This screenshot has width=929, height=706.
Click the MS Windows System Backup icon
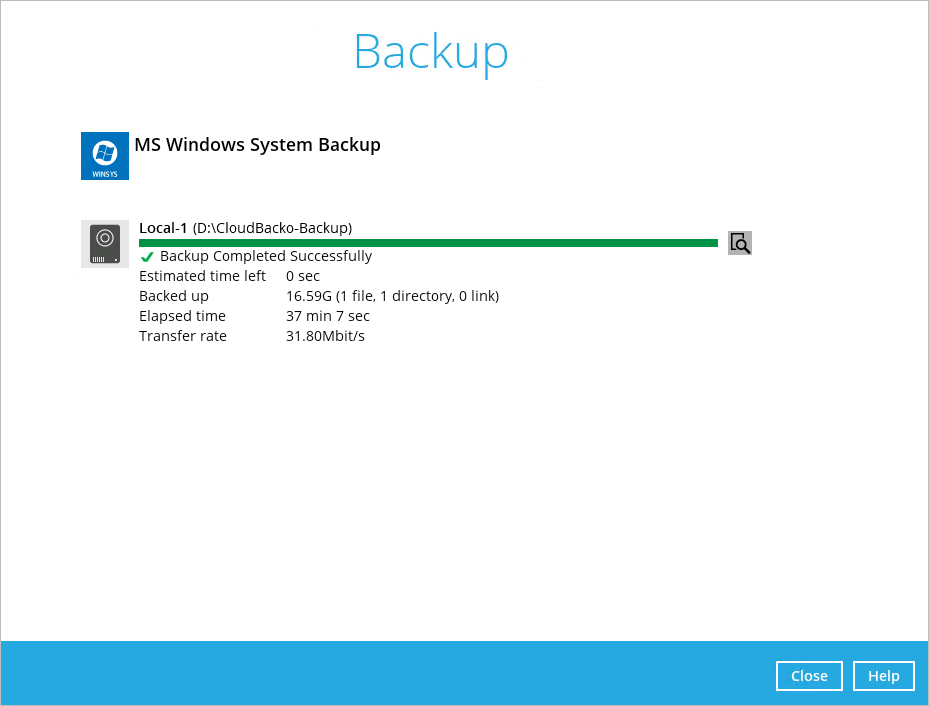pyautogui.click(x=104, y=155)
